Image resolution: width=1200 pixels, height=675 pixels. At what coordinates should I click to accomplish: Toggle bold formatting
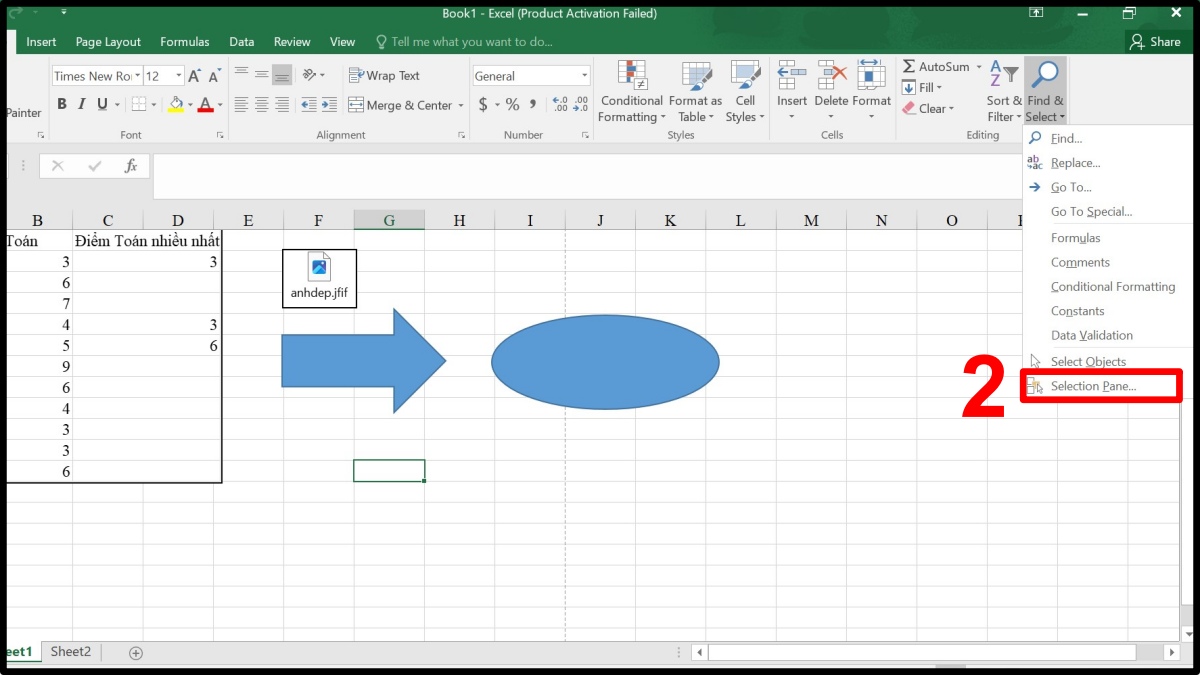(x=61, y=103)
